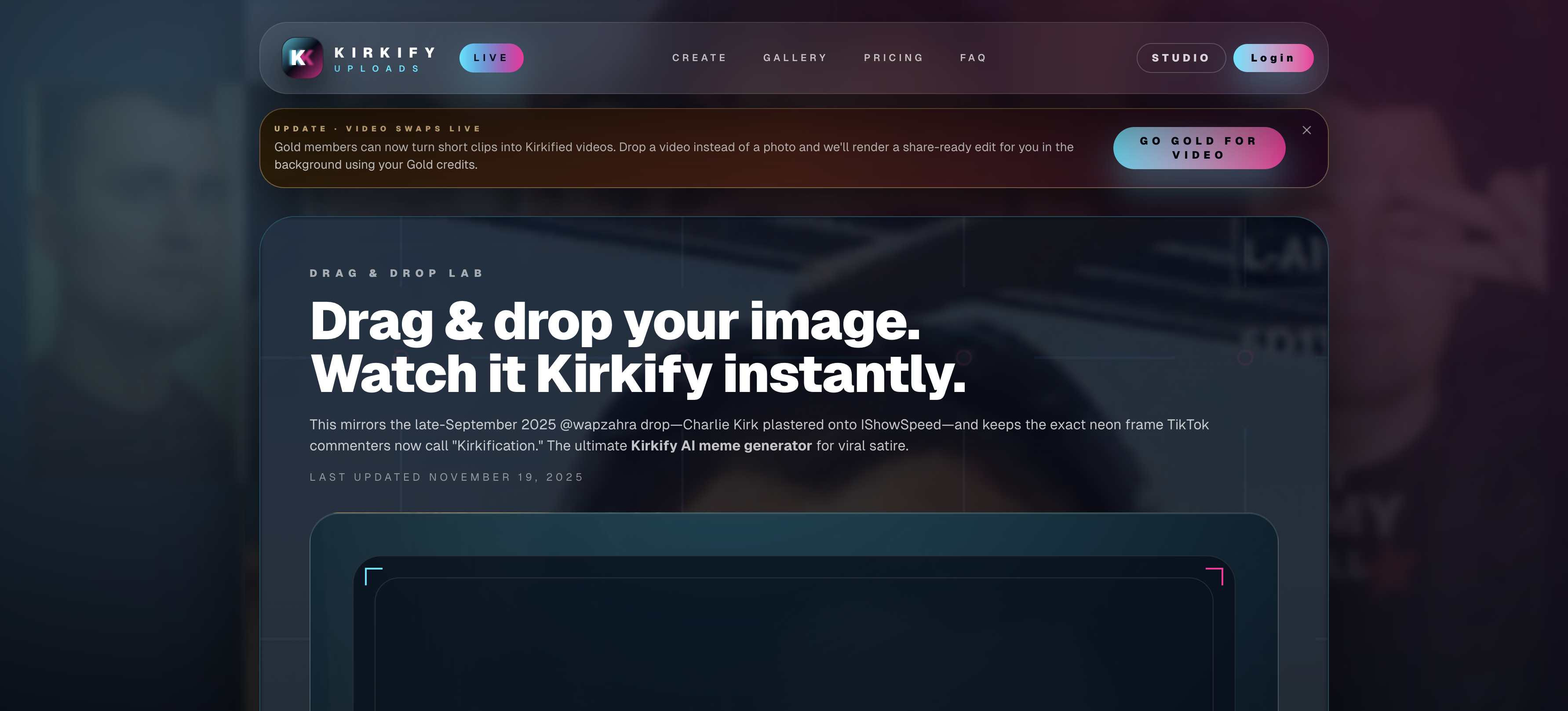The width and height of the screenshot is (1568, 711).
Task: Click the DRAG & DROP LAB label
Action: point(396,273)
